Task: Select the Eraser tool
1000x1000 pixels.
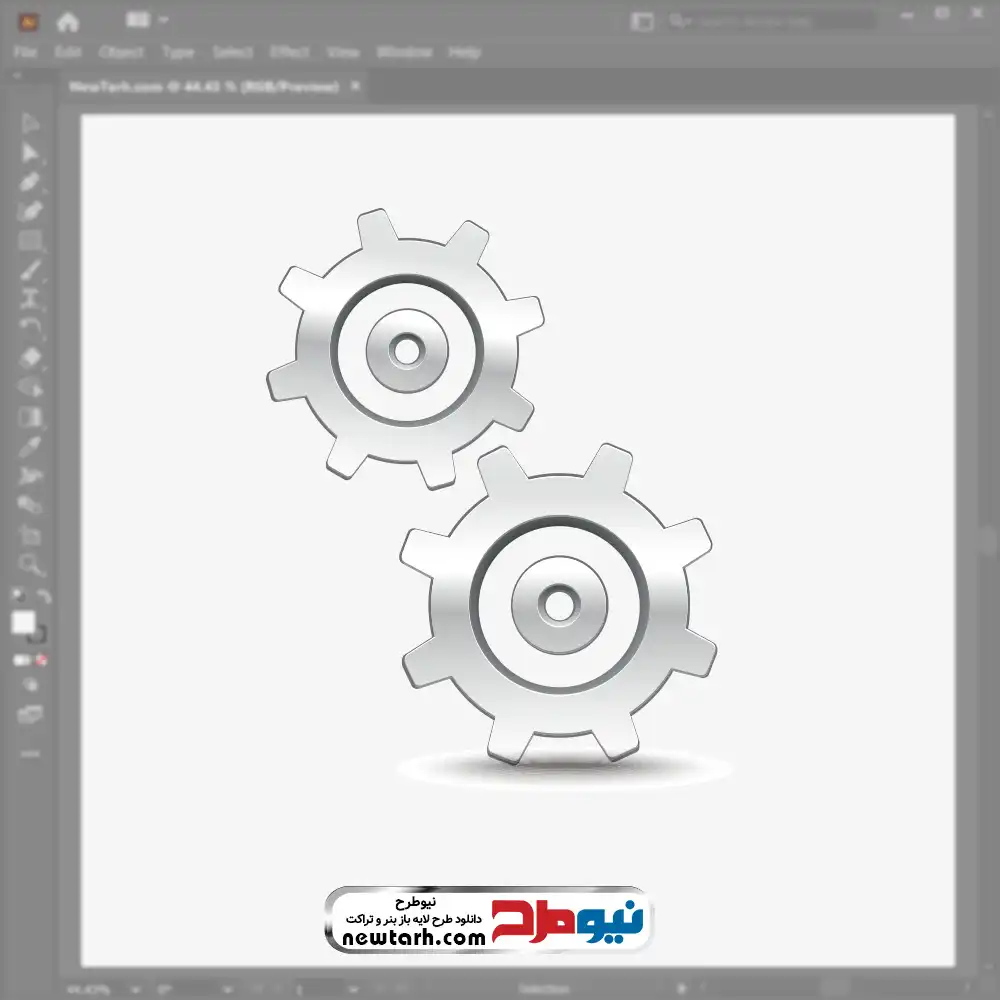Action: (x=30, y=357)
